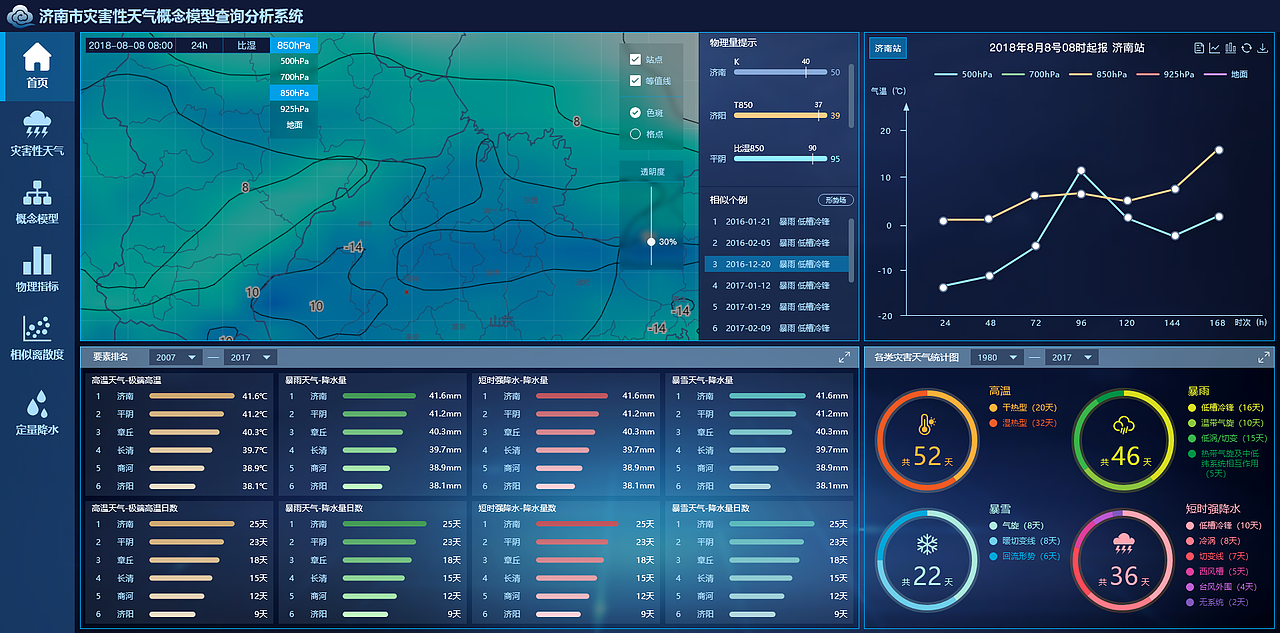This screenshot has height=633, width=1280.
Task: Open the 首页 home icon in sidebar
Action: pos(37,56)
